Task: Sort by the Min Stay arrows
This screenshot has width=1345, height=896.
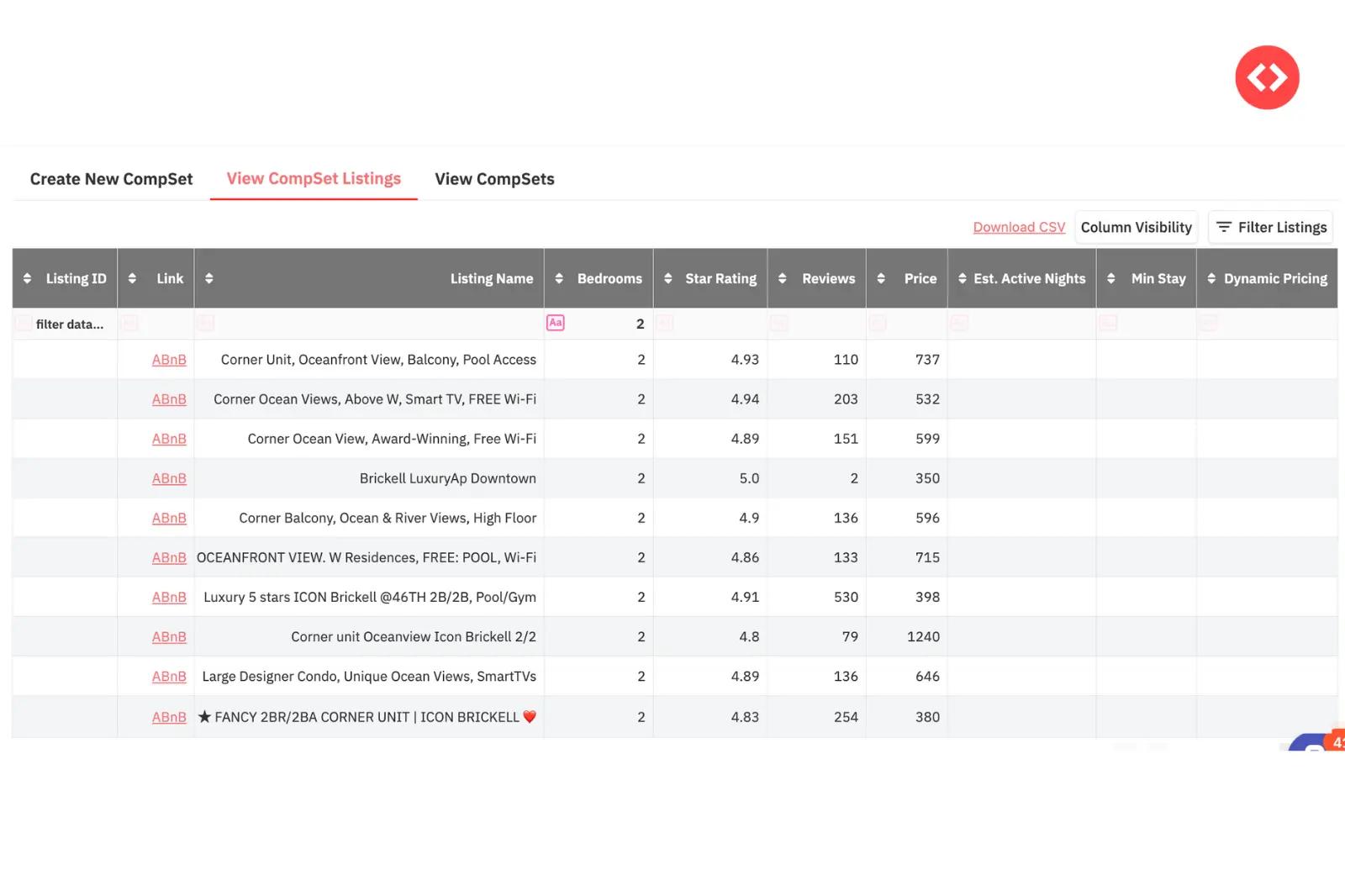Action: tap(1111, 278)
